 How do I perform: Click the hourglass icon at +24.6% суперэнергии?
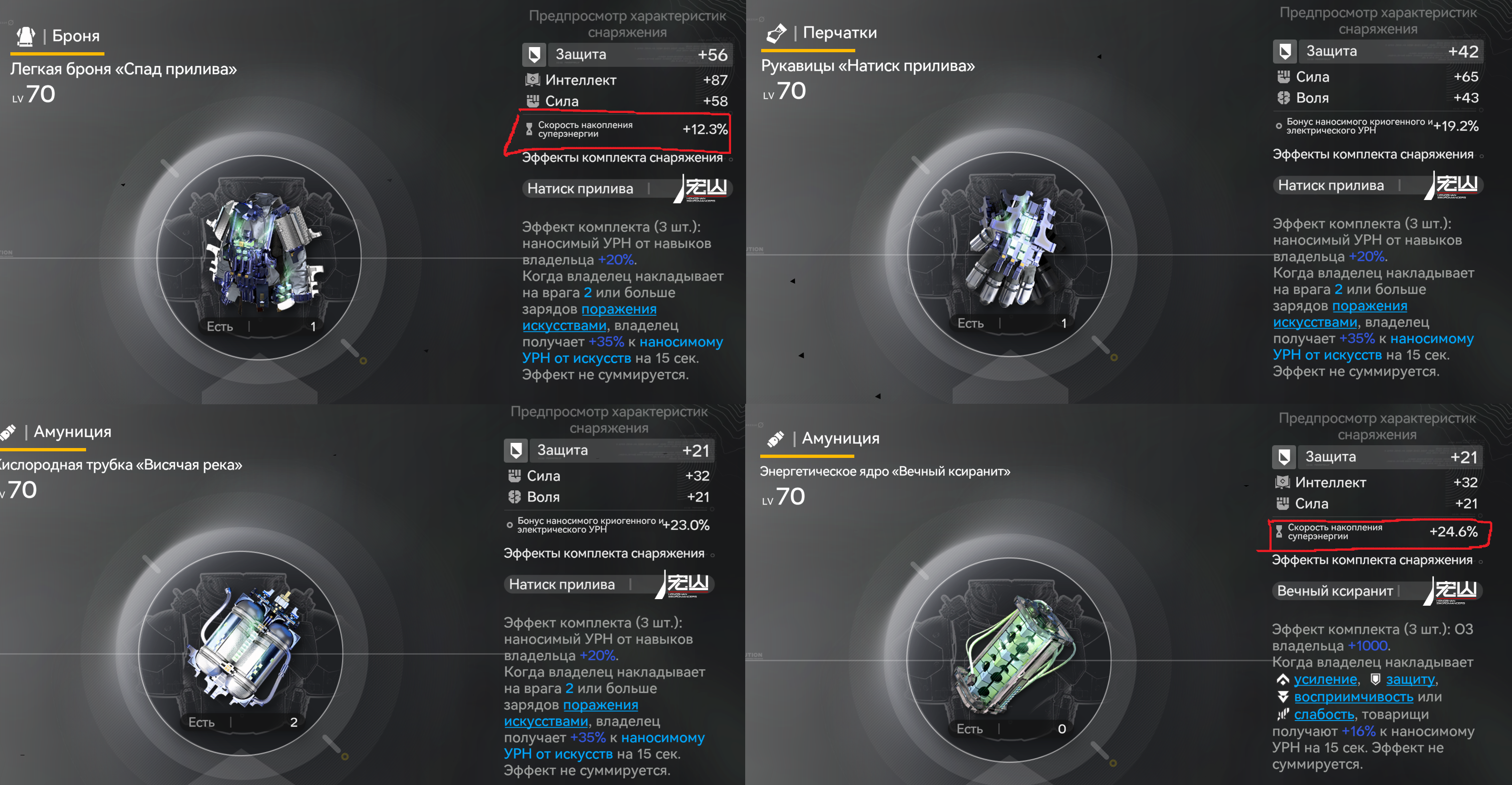(x=1279, y=532)
